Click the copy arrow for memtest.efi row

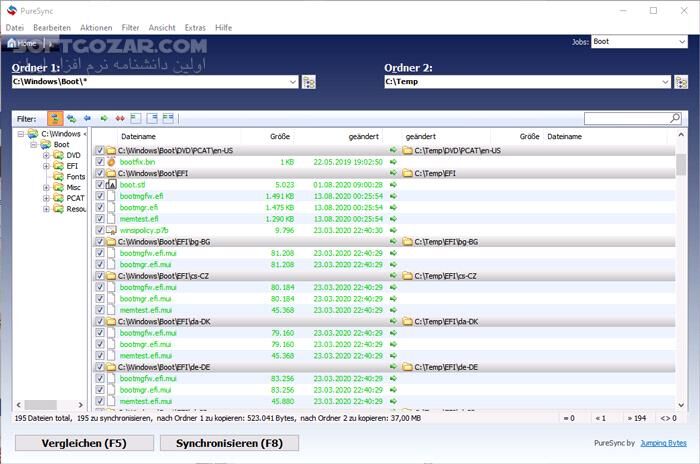(x=393, y=219)
